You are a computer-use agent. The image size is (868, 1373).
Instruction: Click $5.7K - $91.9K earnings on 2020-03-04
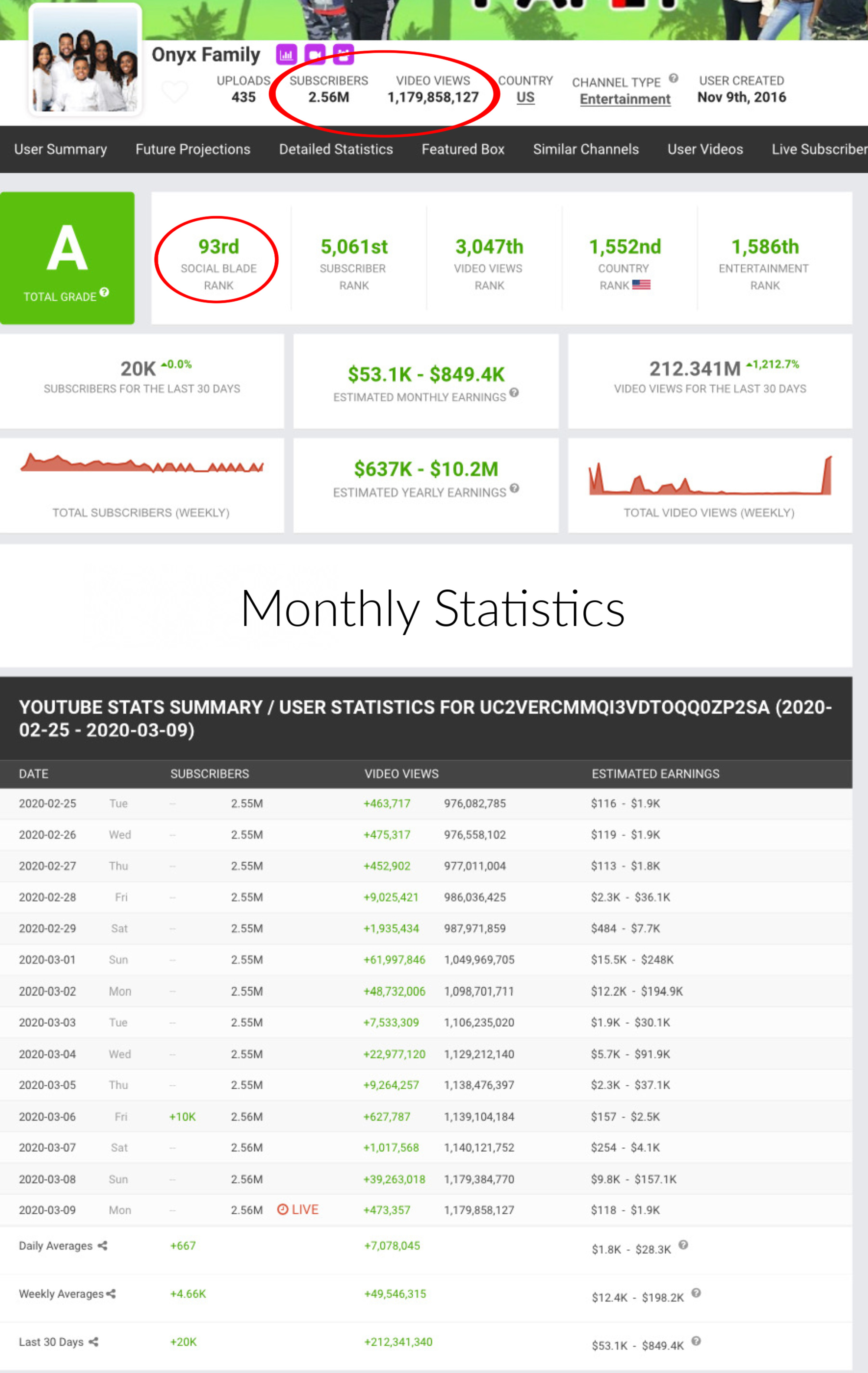[x=630, y=1054]
